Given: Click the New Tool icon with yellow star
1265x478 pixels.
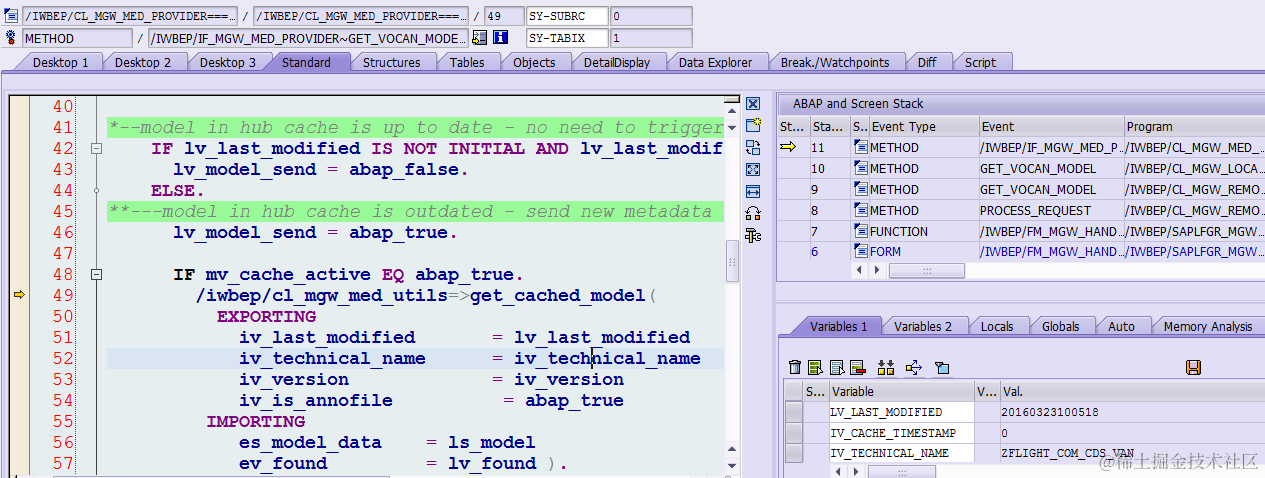Looking at the screenshot, I should point(753,126).
